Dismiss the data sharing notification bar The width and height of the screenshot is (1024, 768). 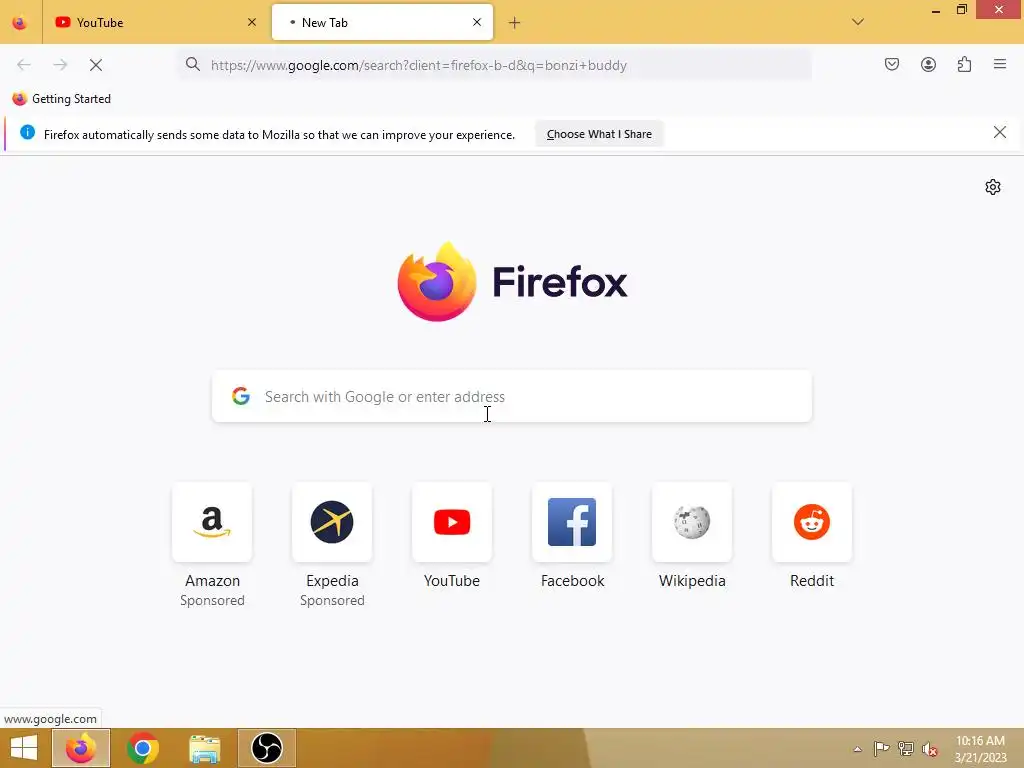[1000, 133]
